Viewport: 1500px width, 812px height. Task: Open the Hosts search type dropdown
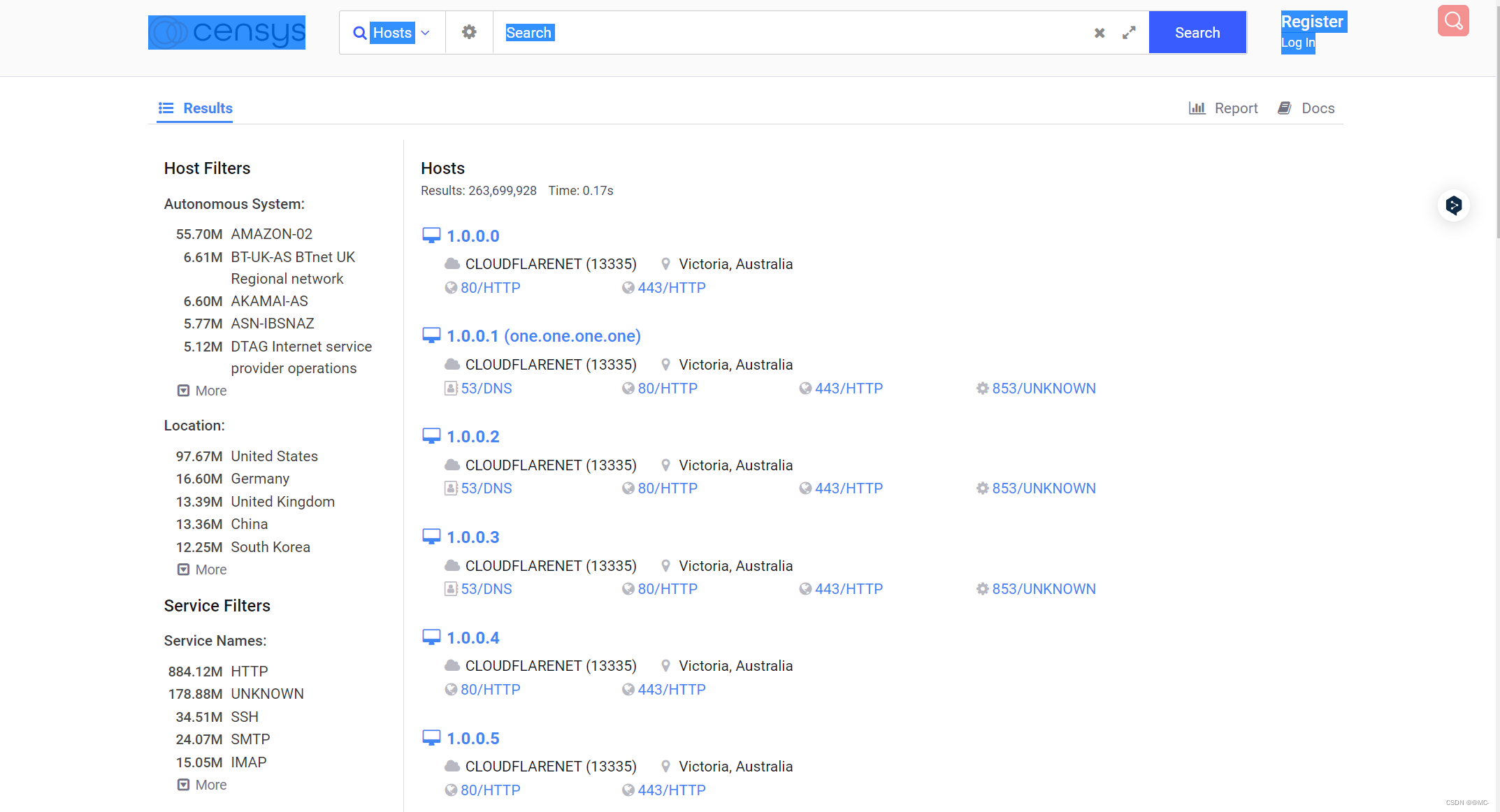[392, 33]
